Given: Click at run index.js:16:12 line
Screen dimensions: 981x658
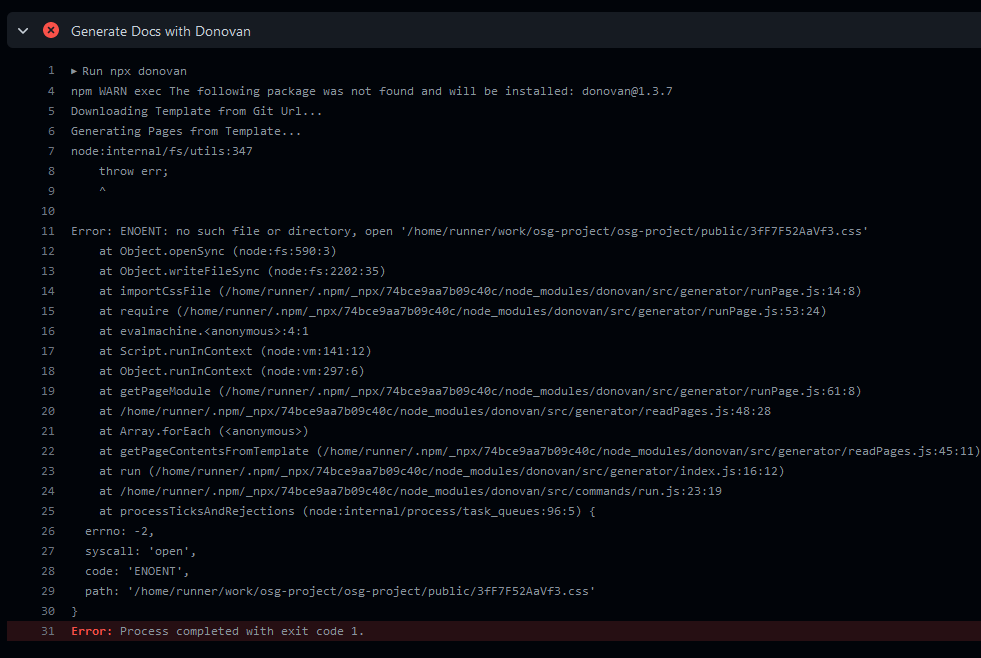Looking at the screenshot, I should [x=442, y=472].
